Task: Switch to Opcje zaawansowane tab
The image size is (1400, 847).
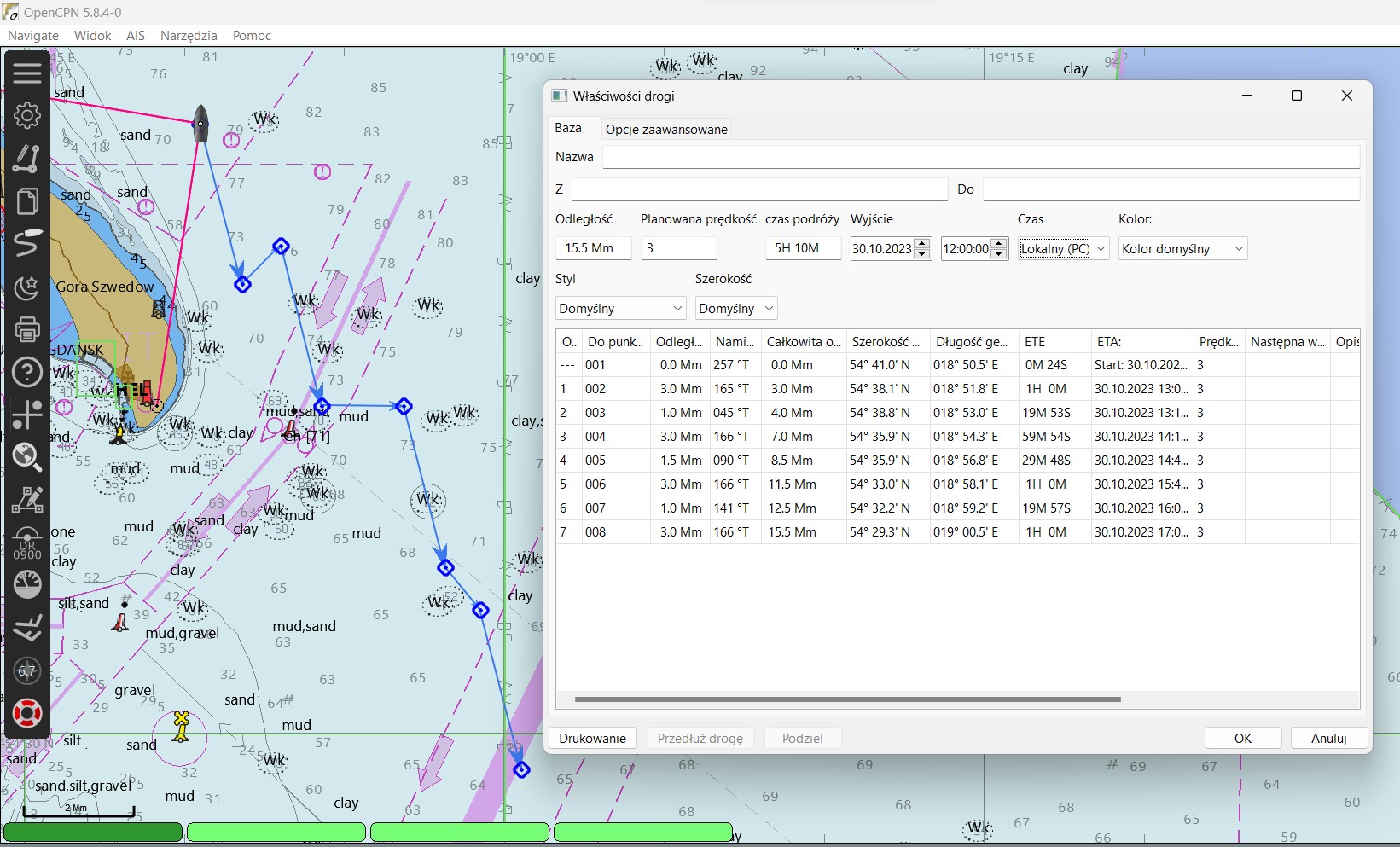Action: pyautogui.click(x=666, y=130)
